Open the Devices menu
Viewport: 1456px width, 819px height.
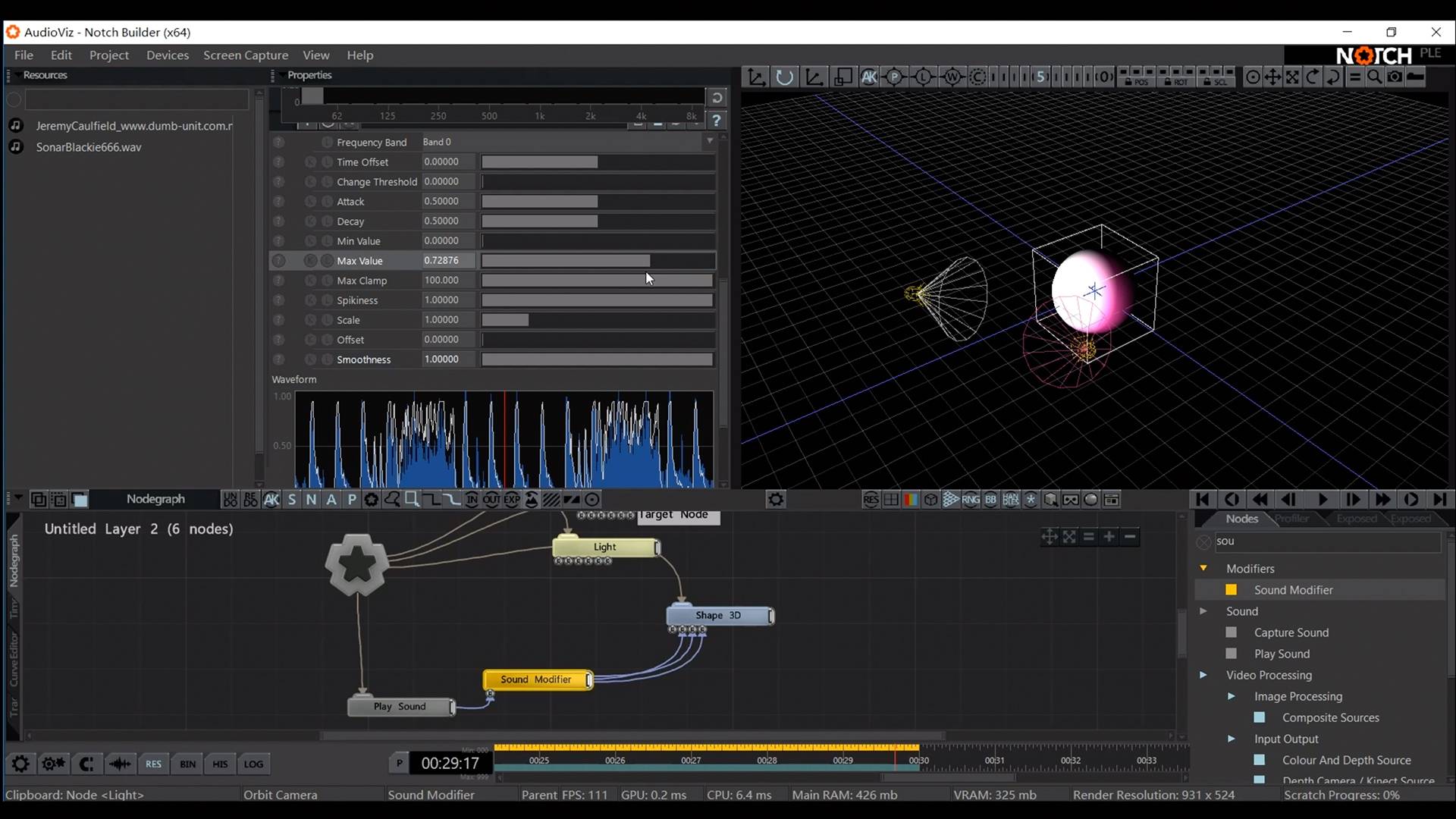tap(168, 55)
